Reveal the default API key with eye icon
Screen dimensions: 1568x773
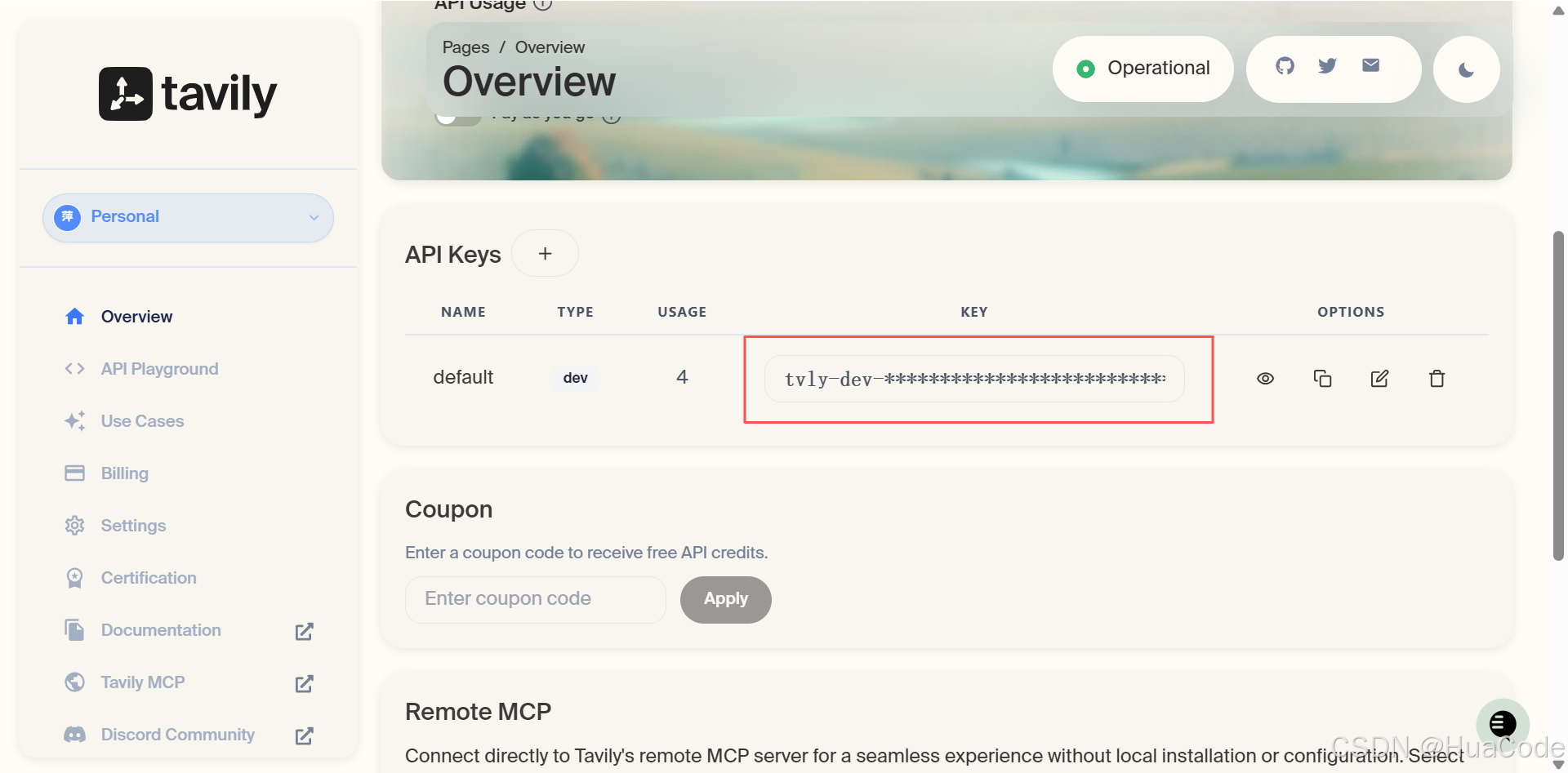tap(1265, 379)
